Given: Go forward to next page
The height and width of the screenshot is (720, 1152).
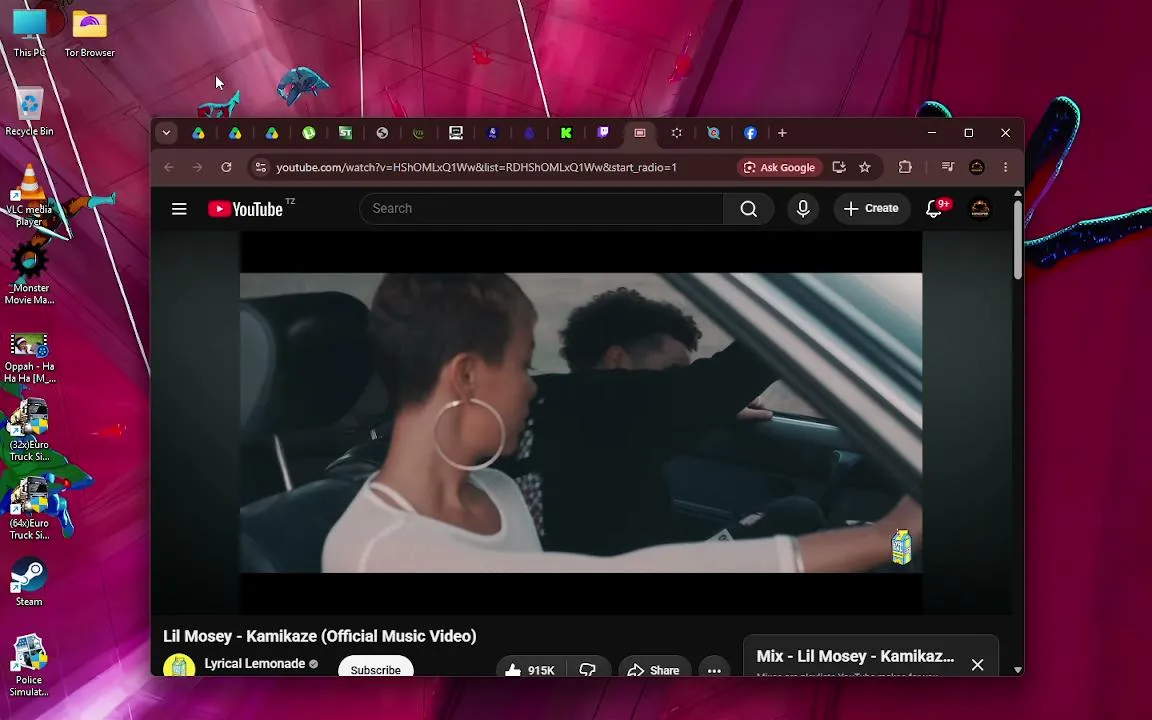Looking at the screenshot, I should pyautogui.click(x=197, y=168).
